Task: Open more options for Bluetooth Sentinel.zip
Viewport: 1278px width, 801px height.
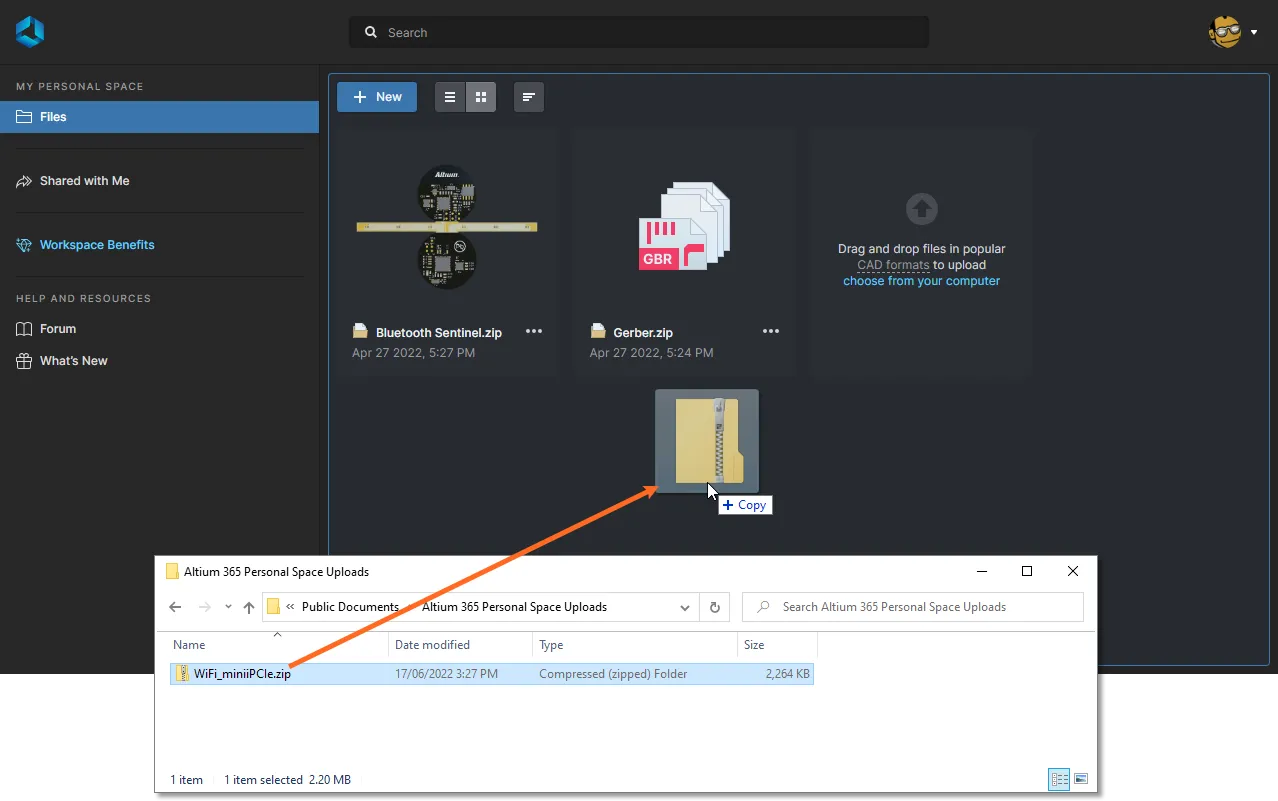Action: coord(534,332)
